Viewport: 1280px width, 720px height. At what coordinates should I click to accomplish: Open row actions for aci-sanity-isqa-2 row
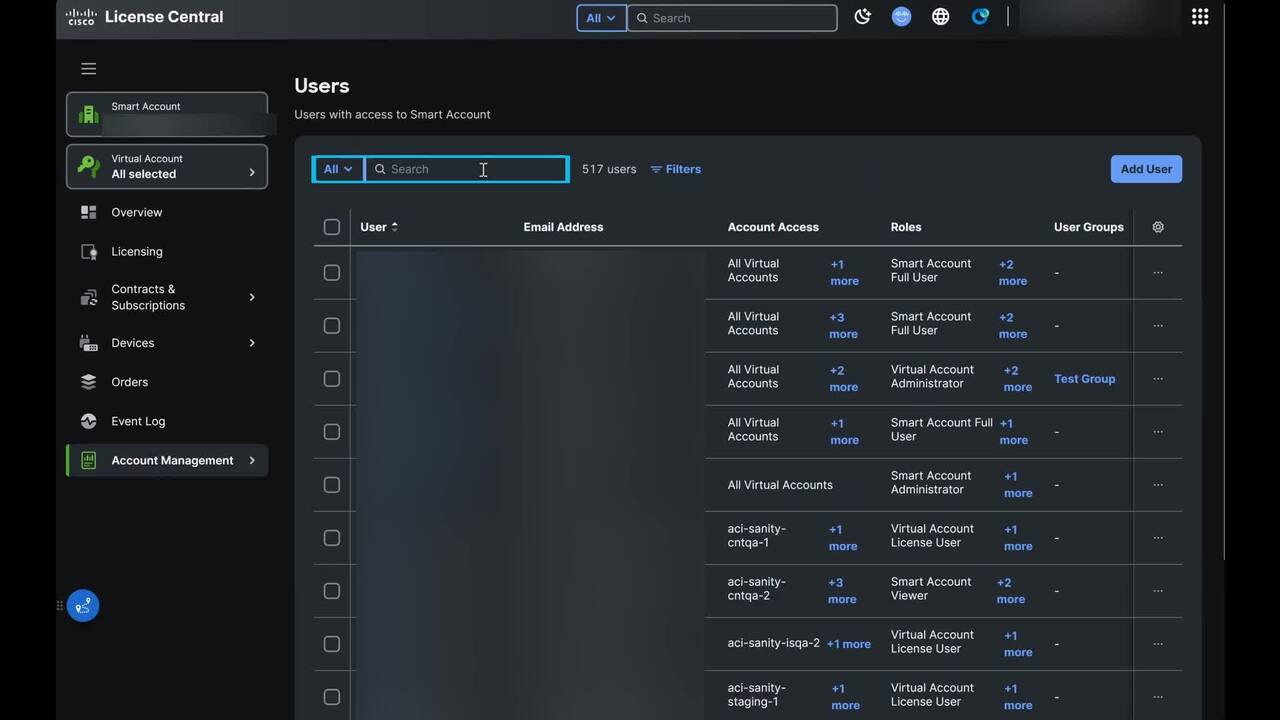coord(1158,644)
